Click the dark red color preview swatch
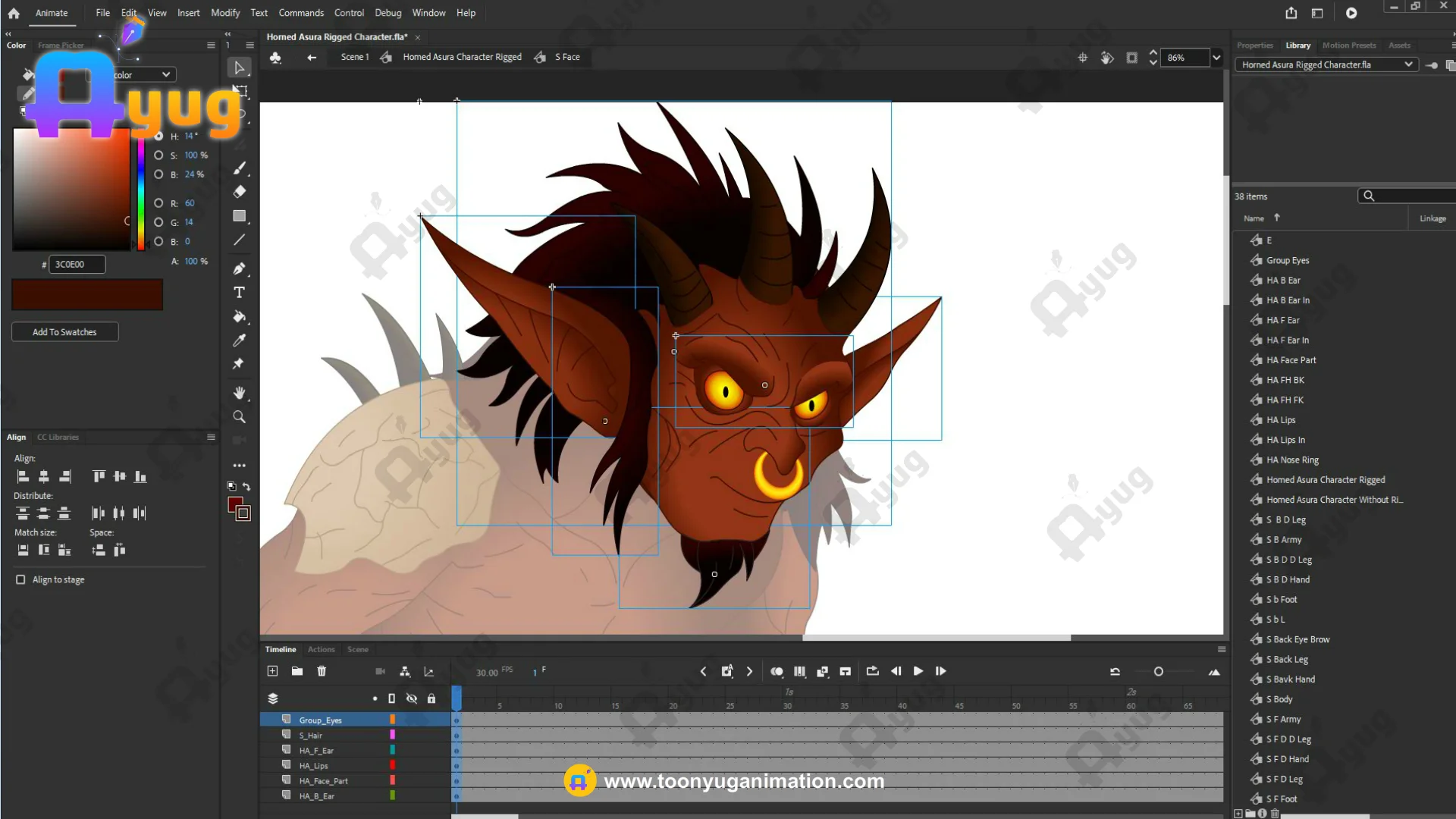 87,294
